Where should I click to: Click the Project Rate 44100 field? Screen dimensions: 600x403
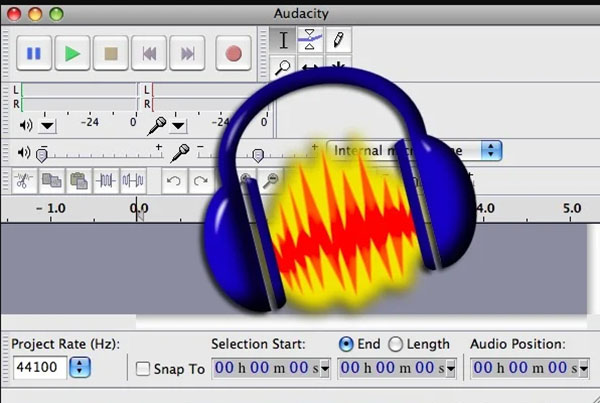pos(40,367)
